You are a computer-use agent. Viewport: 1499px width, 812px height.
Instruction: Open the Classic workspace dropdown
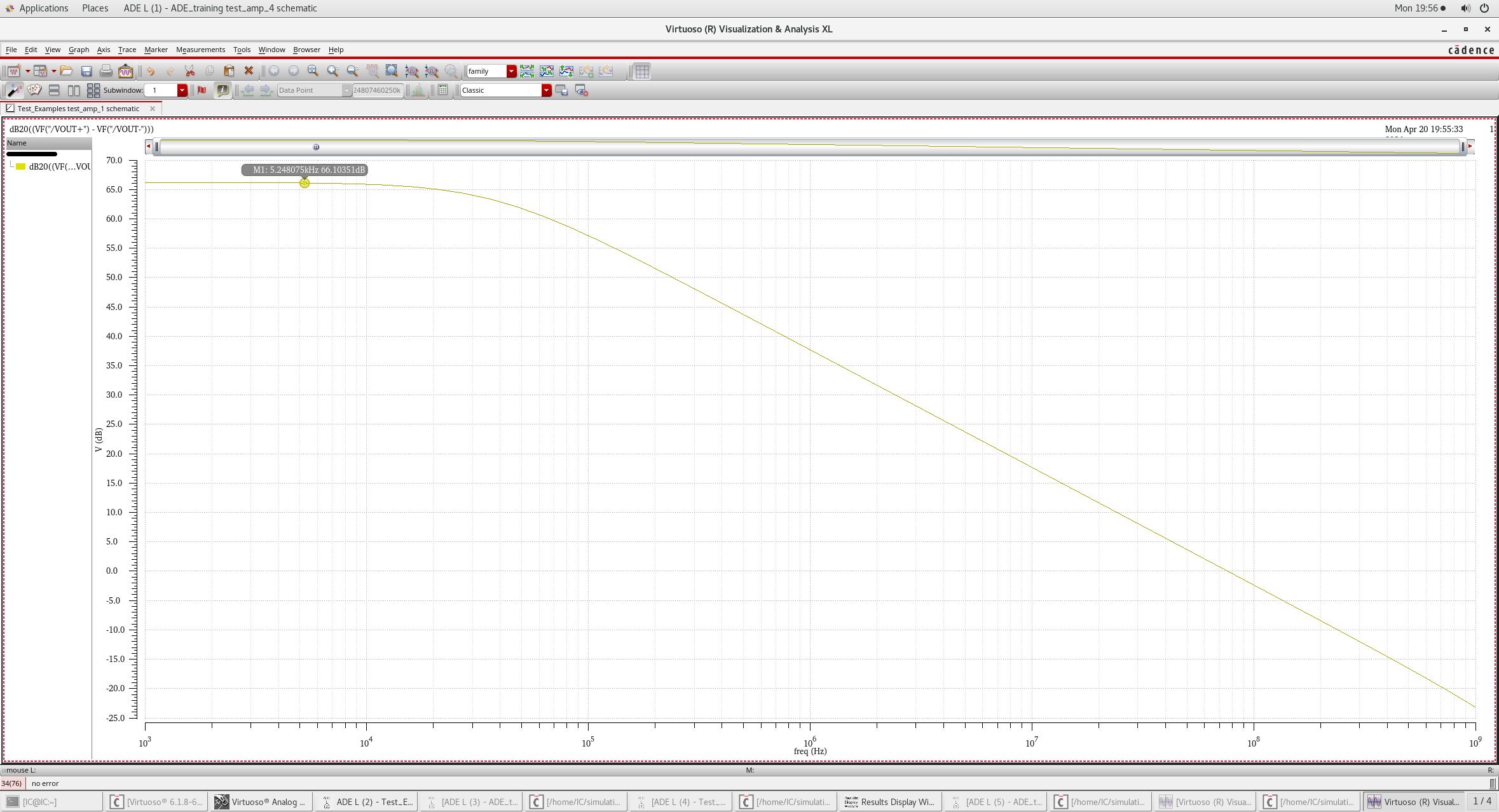pos(546,90)
